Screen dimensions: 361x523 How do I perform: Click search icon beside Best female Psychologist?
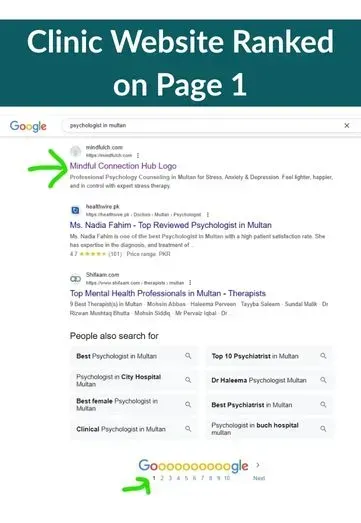(188, 405)
